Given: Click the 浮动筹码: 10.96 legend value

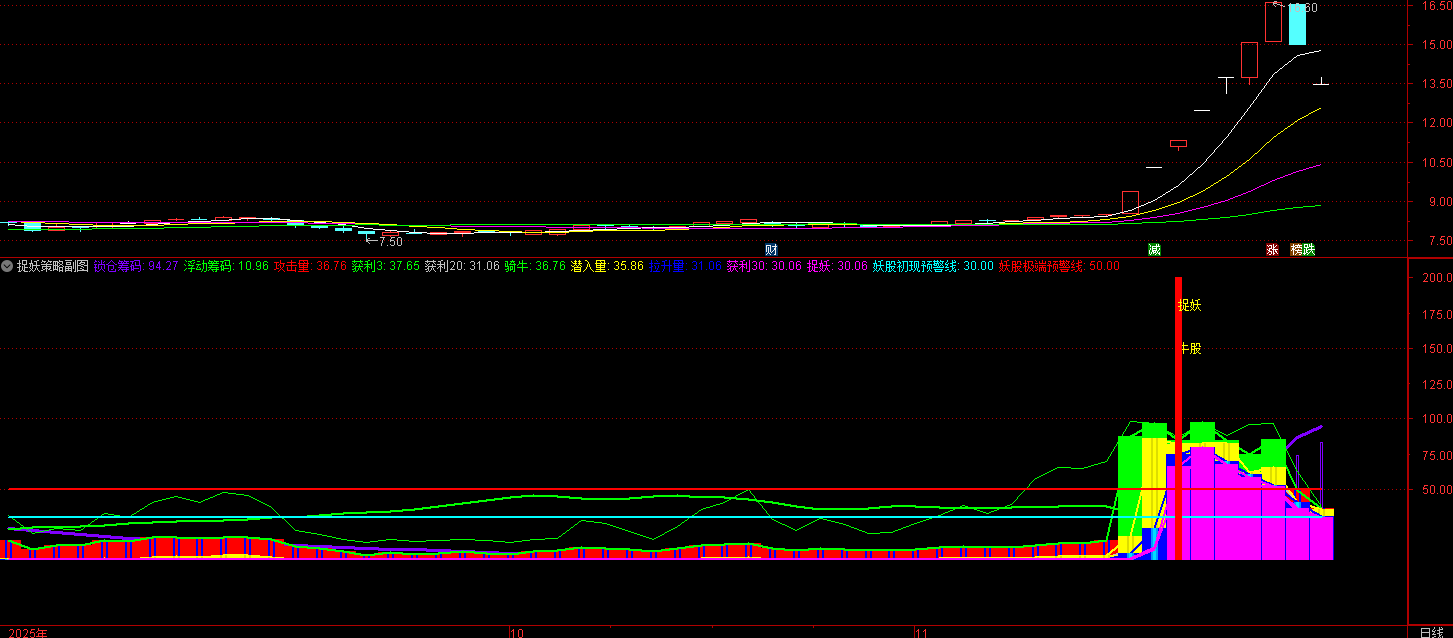Looking at the screenshot, I should click(226, 266).
